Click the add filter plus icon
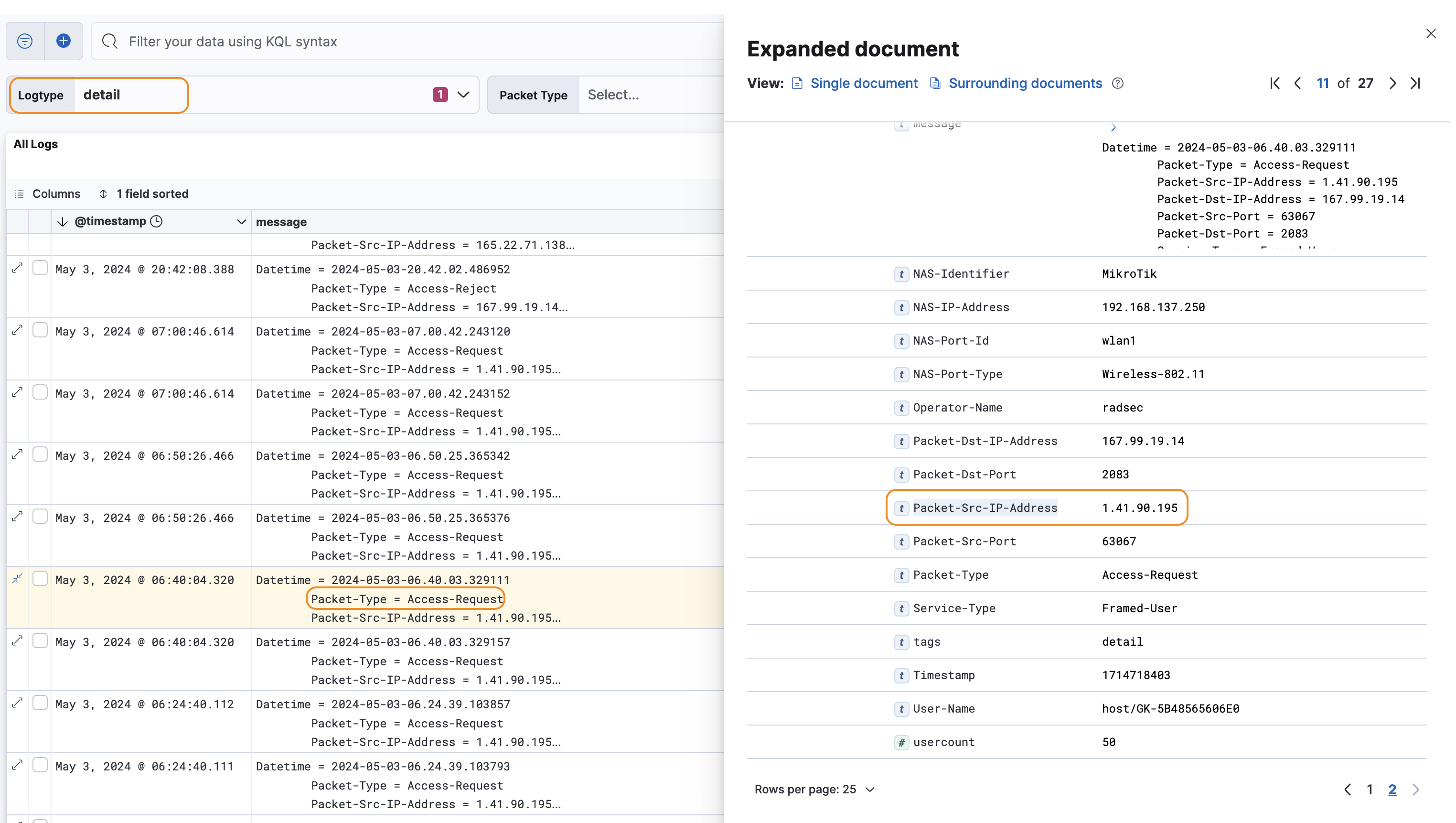Image resolution: width=1456 pixels, height=823 pixels. 64,41
